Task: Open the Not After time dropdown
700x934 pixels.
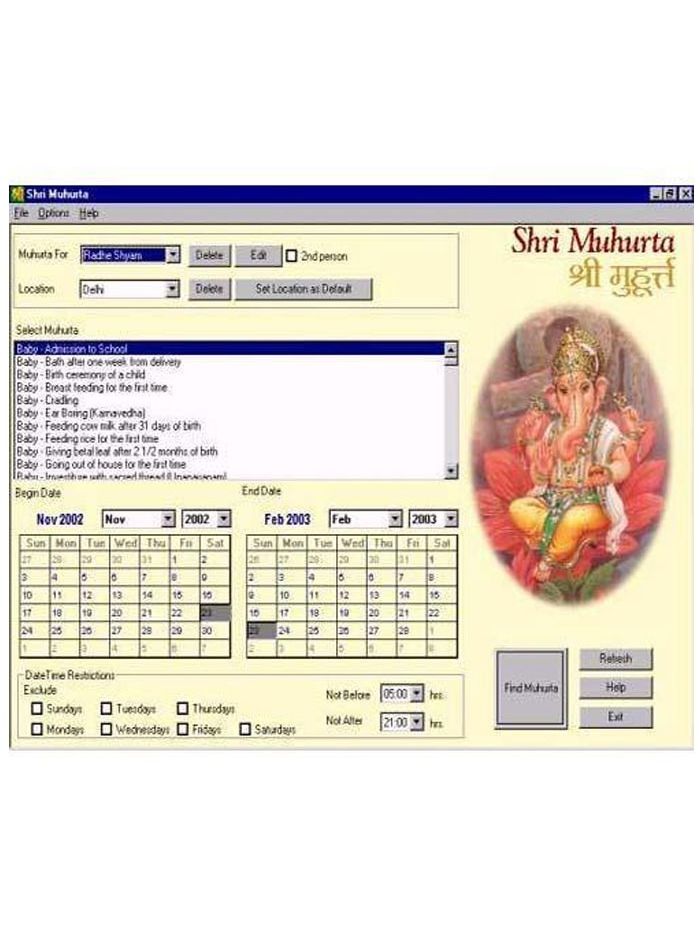Action: click(x=417, y=722)
